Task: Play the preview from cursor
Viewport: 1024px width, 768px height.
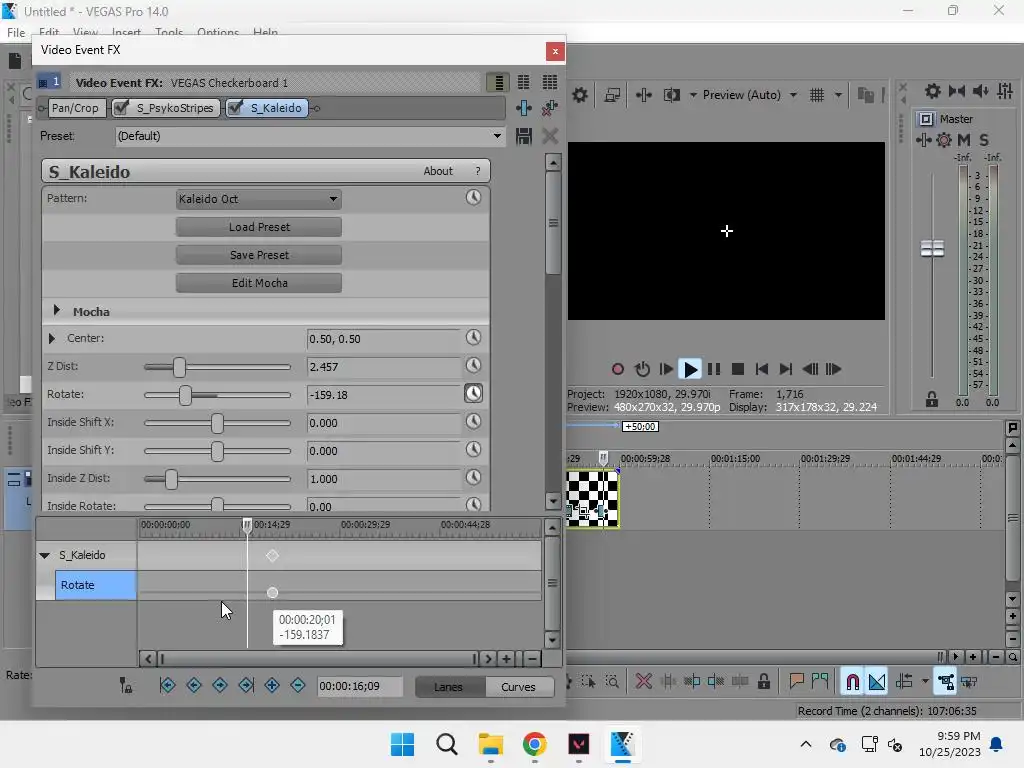Action: tap(690, 369)
